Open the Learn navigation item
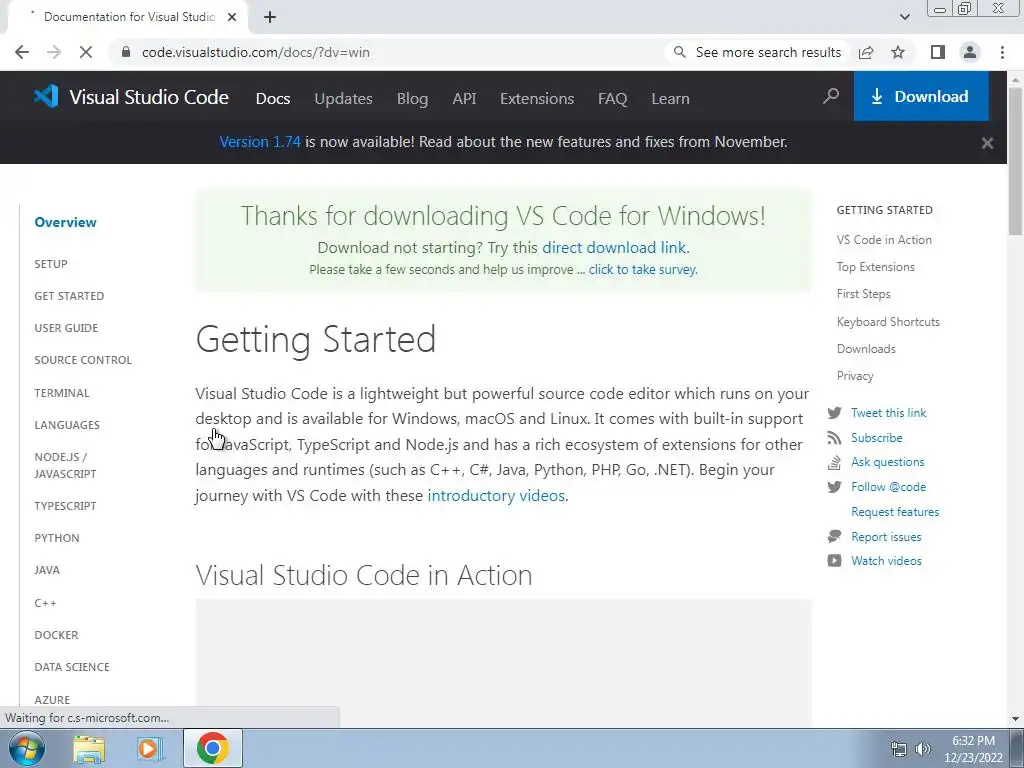 670,99
